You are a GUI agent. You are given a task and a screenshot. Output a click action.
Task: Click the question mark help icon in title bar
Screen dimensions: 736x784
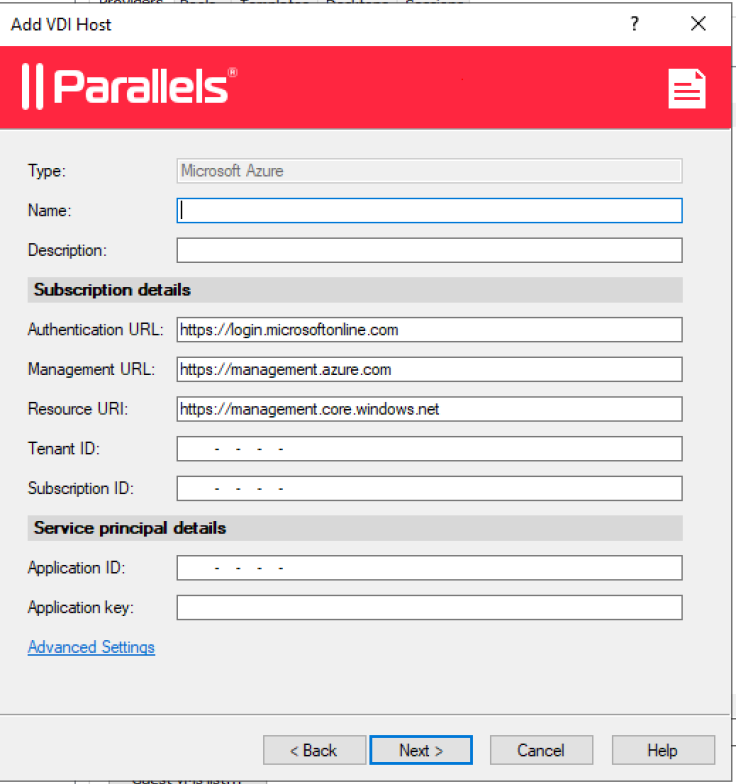[634, 24]
